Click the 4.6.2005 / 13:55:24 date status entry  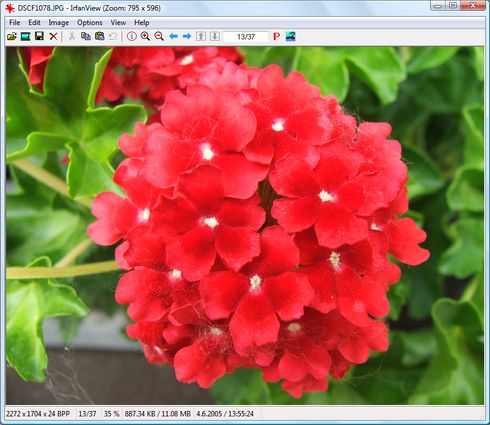coord(225,414)
